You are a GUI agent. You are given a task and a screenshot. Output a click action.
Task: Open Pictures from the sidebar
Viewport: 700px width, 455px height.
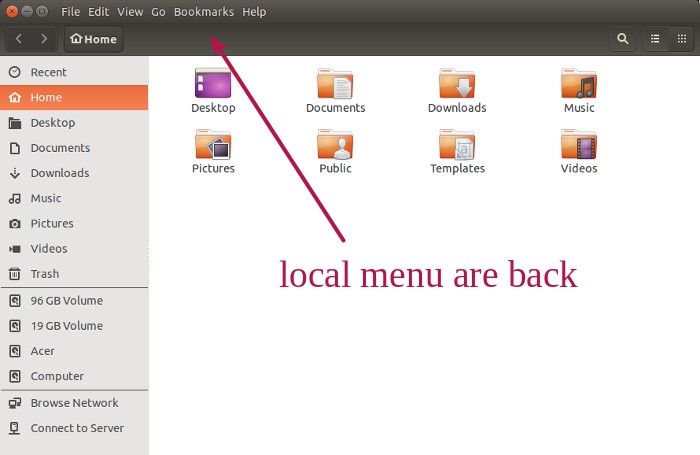pos(74,223)
